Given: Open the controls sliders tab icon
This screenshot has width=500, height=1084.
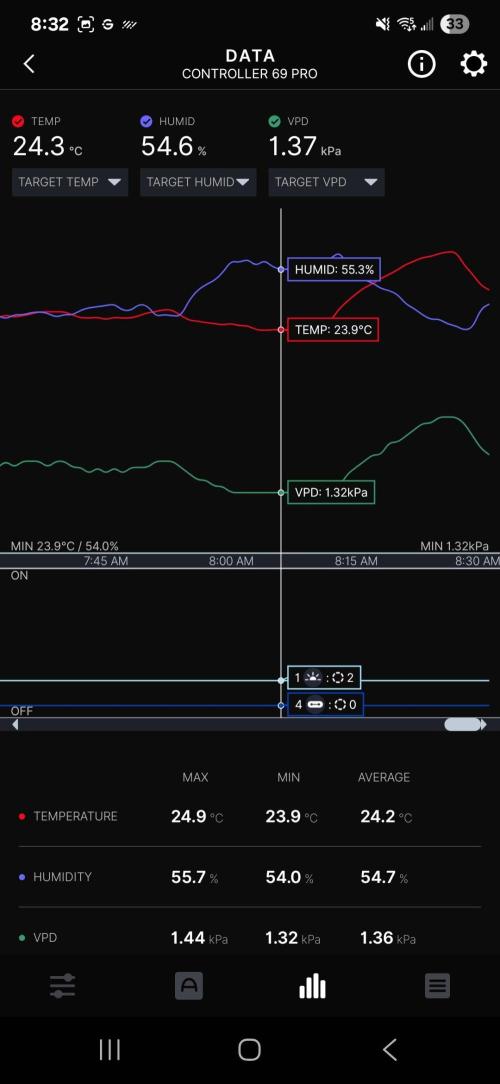Looking at the screenshot, I should pos(62,986).
